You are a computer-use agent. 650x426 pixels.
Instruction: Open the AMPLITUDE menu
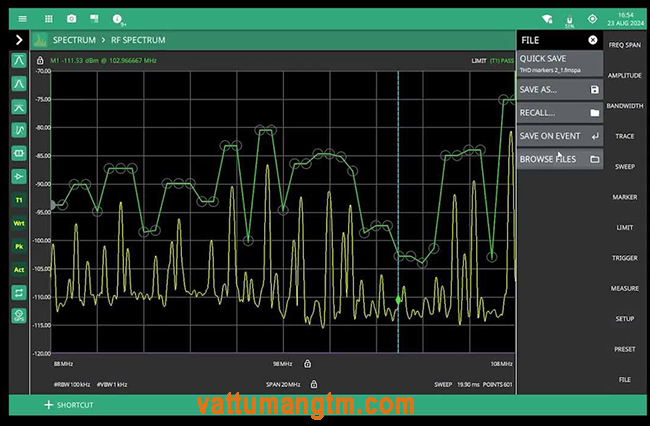tap(624, 75)
